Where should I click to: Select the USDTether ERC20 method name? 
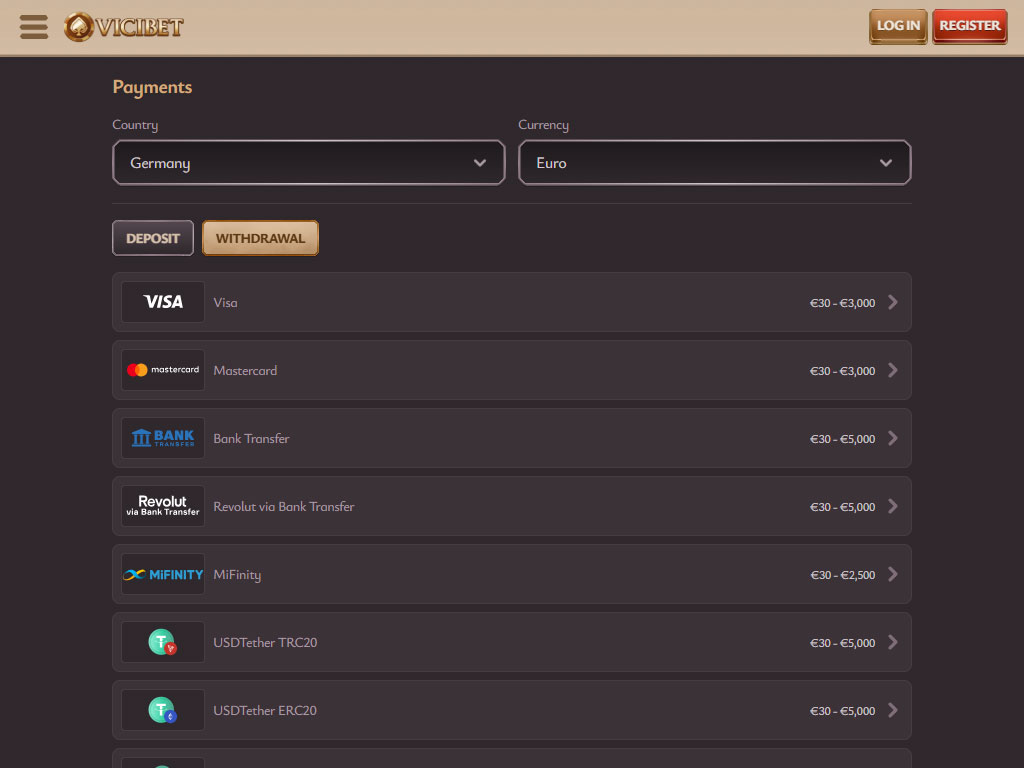265,711
